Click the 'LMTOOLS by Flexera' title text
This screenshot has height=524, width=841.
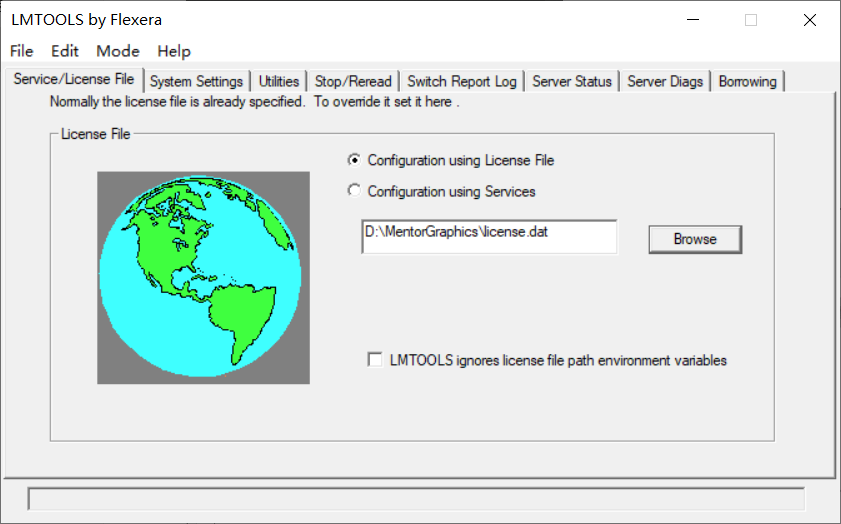tap(86, 20)
